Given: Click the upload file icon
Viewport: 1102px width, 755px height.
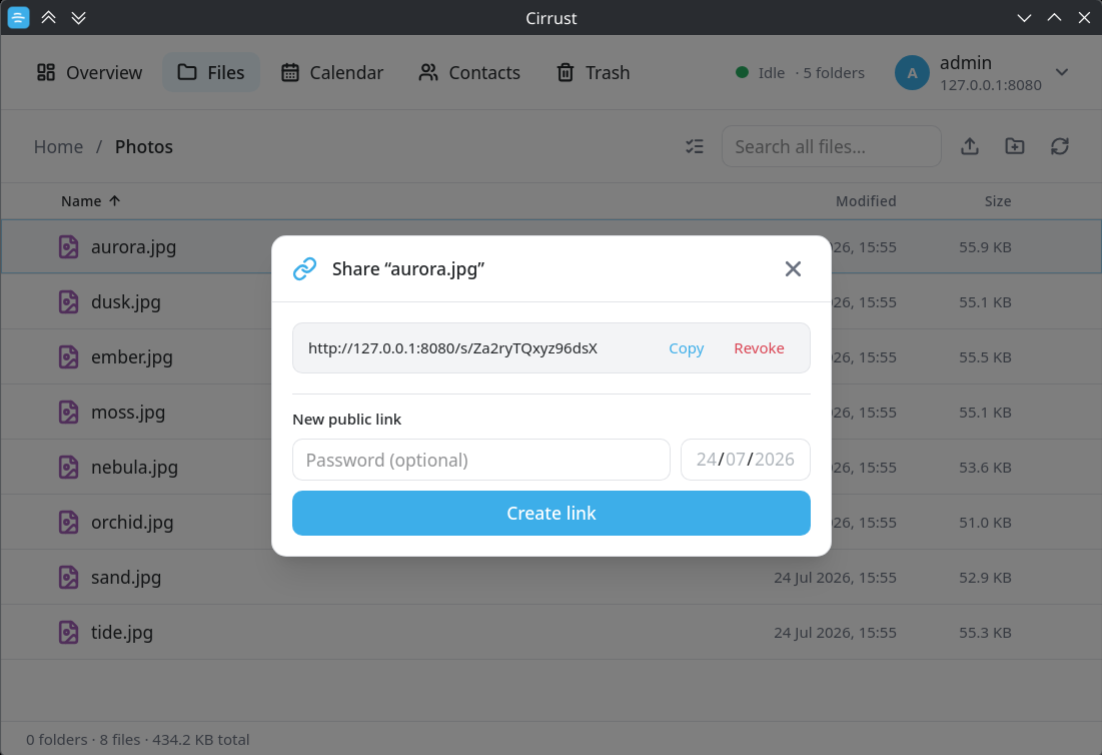Looking at the screenshot, I should coord(970,146).
